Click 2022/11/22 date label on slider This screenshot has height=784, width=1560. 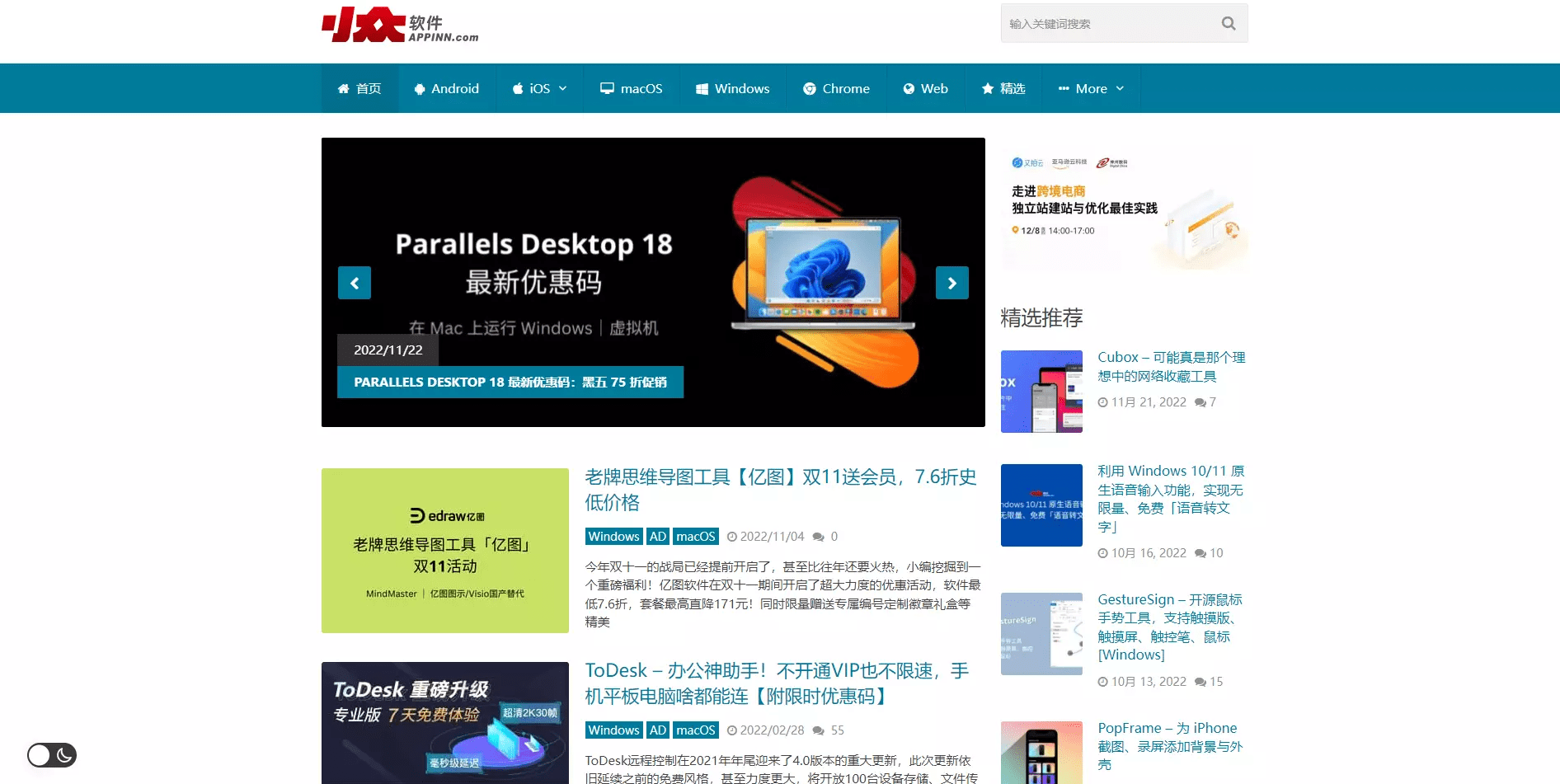coord(388,350)
